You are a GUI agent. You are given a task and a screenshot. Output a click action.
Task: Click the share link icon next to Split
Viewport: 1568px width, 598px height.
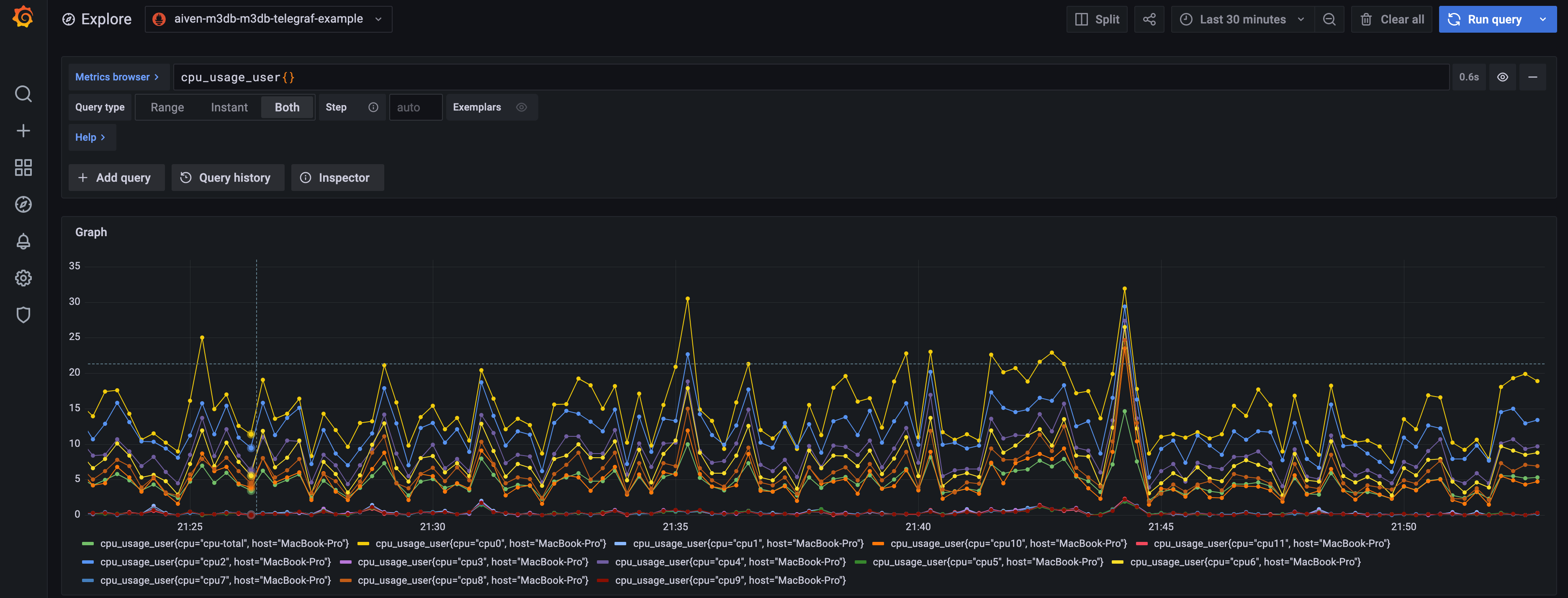(x=1149, y=19)
